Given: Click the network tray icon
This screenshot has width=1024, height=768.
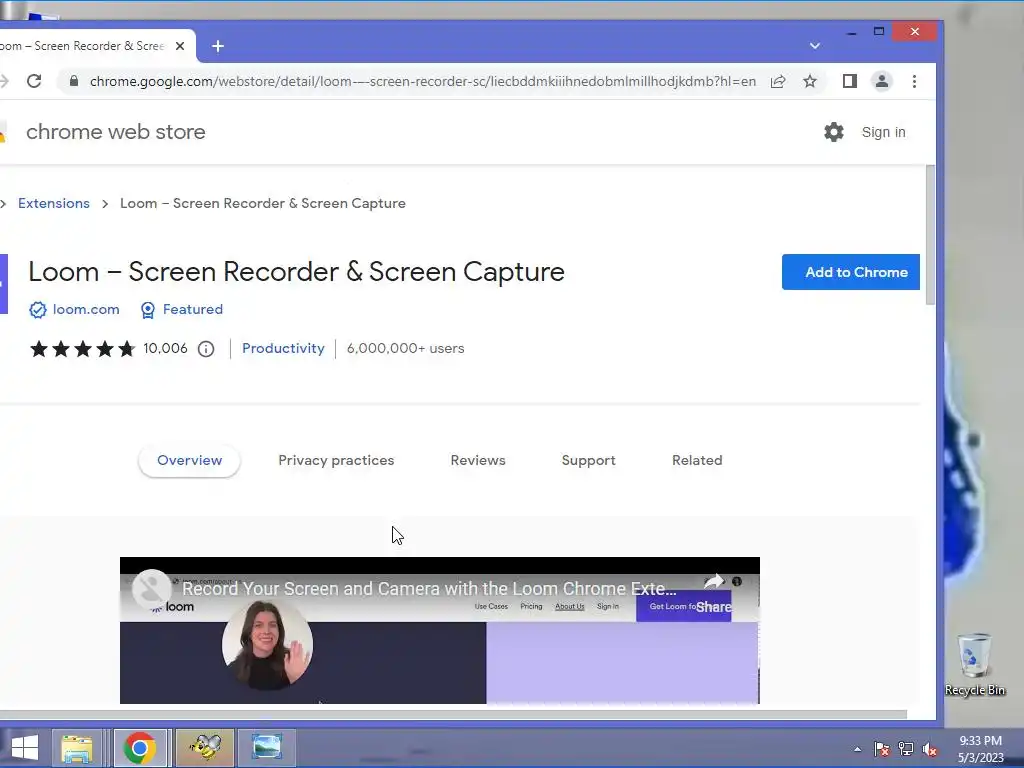Looking at the screenshot, I should [x=906, y=749].
